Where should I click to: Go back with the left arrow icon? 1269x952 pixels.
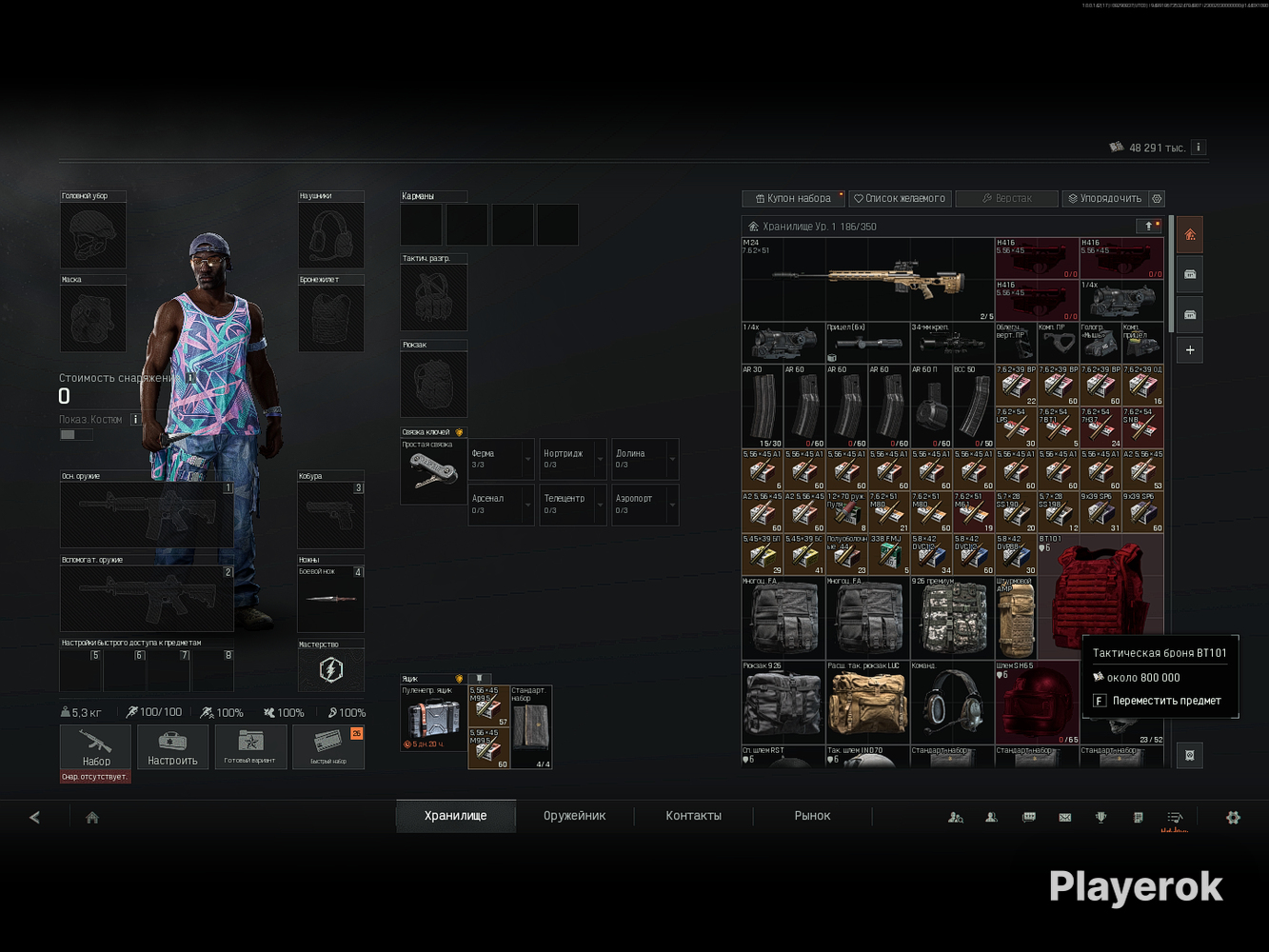click(x=35, y=817)
